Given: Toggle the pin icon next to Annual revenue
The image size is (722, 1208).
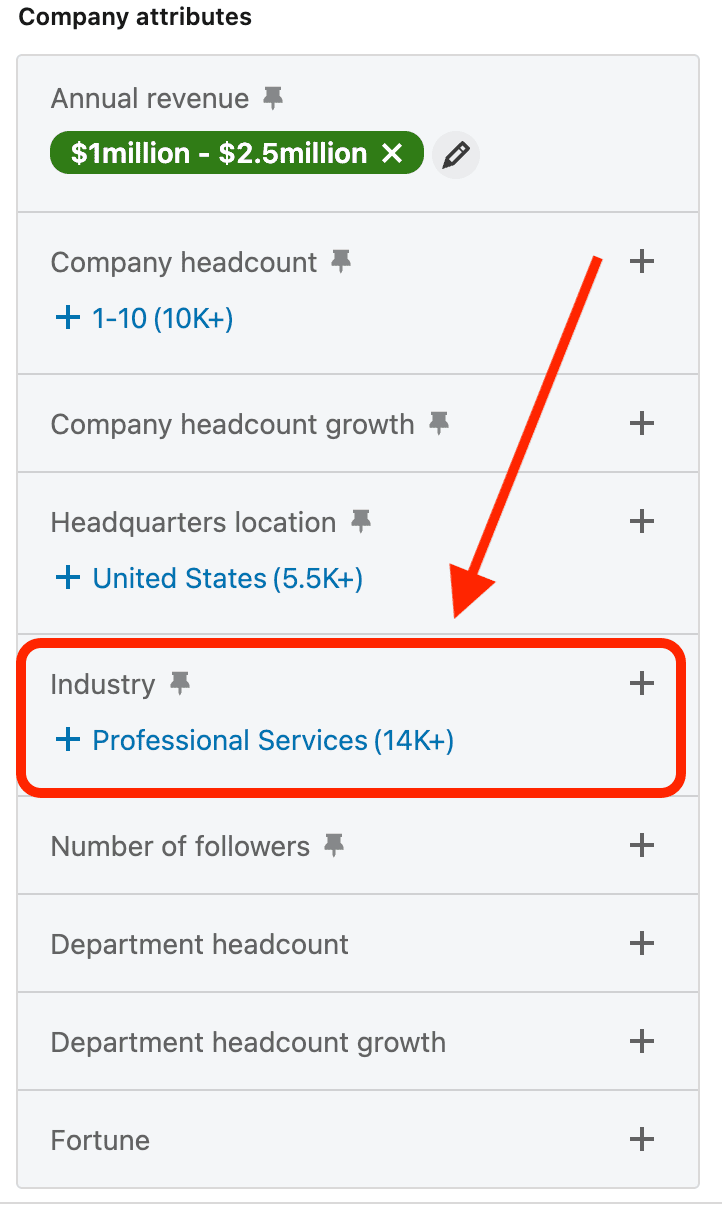Looking at the screenshot, I should pos(272,98).
